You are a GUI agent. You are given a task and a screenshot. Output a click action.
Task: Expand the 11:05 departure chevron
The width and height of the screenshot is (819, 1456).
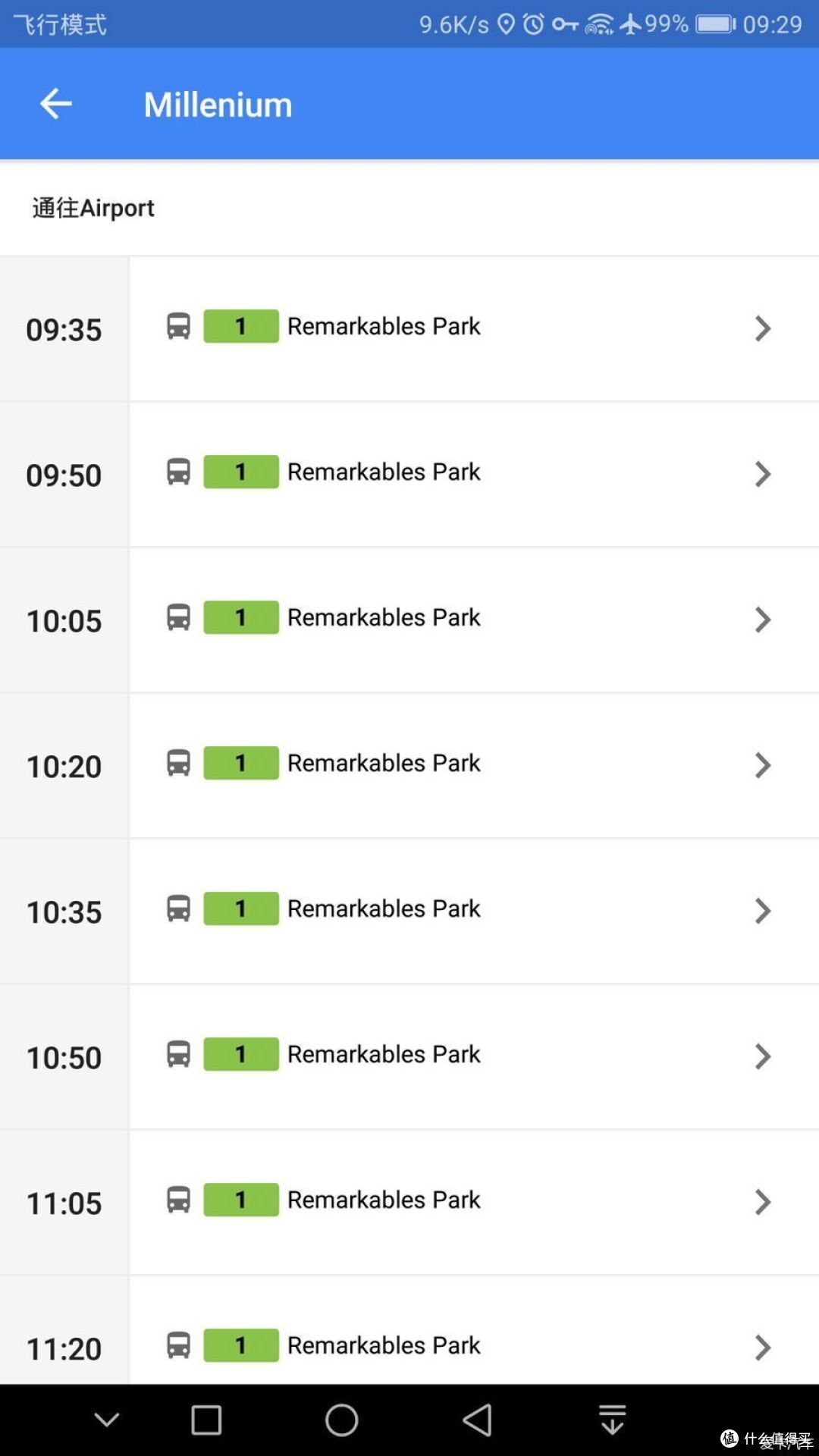pyautogui.click(x=763, y=1202)
